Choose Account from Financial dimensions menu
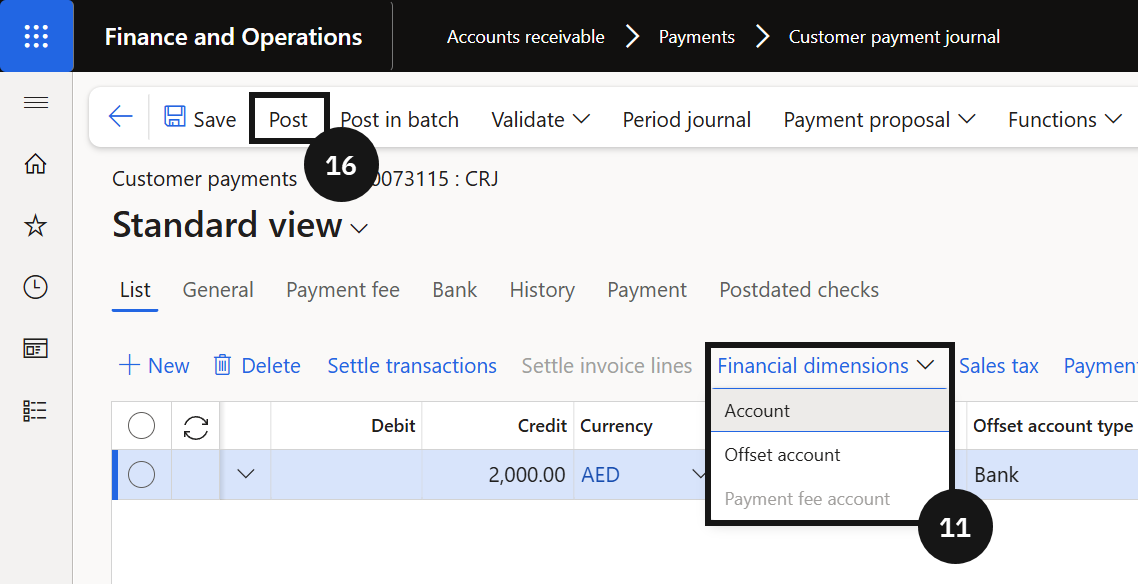 829,411
